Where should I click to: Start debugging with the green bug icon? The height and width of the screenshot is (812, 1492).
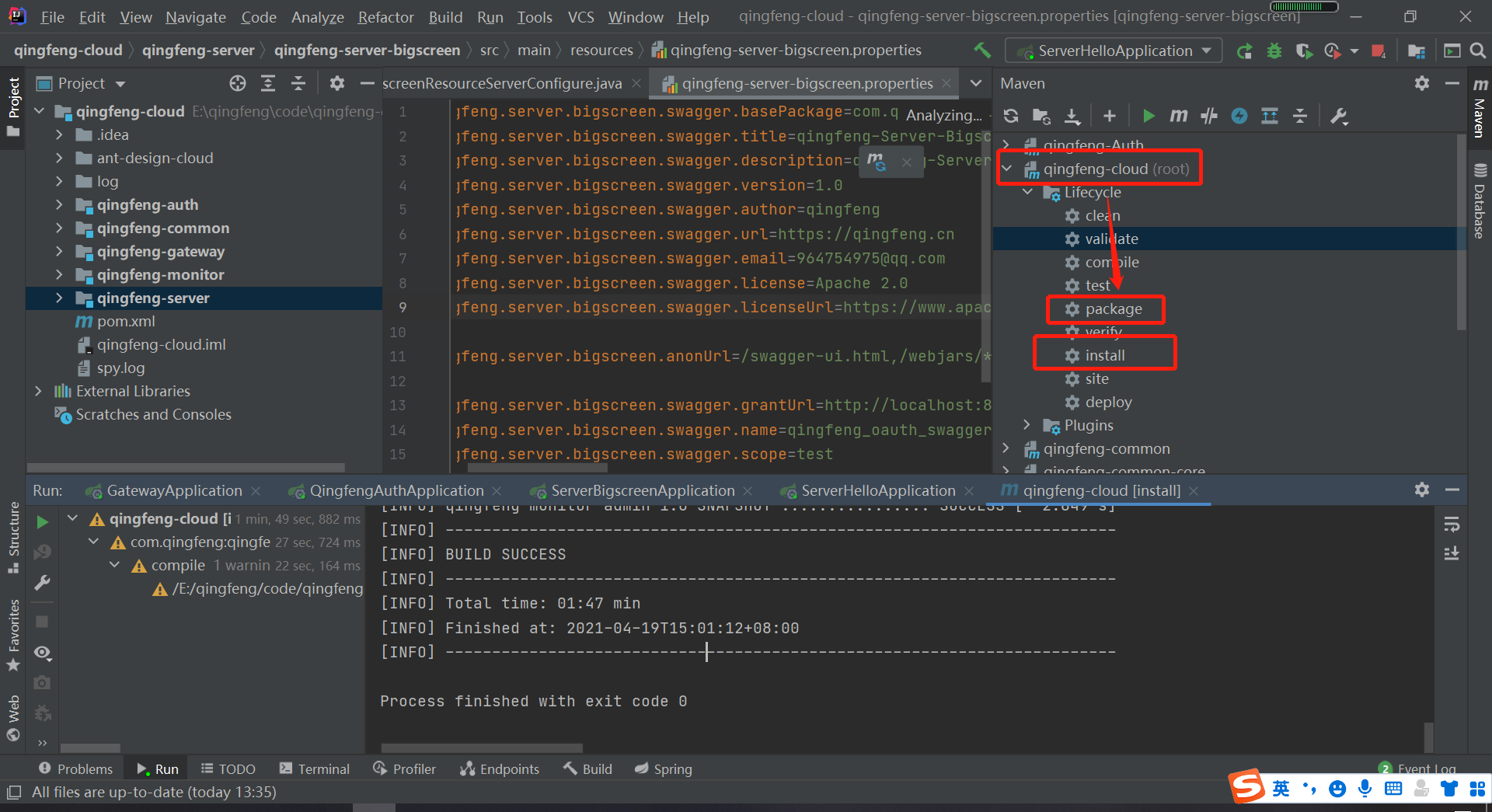pos(1274,51)
